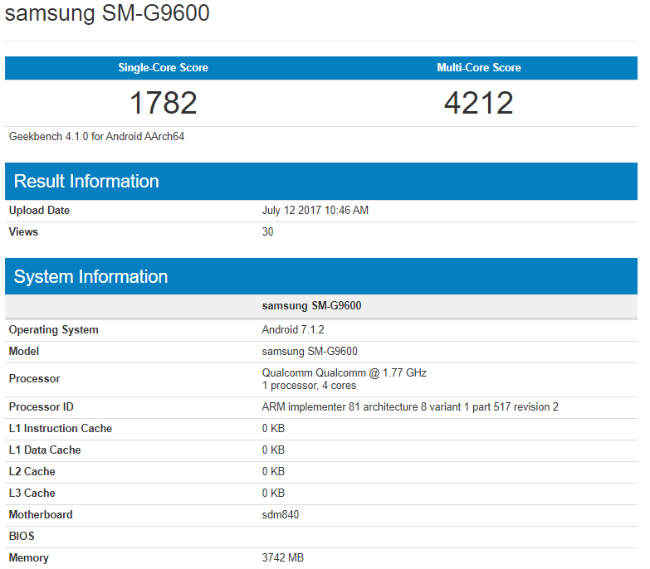Click the BIOS row label
Viewport: 650px width, 569px height.
click(22, 536)
